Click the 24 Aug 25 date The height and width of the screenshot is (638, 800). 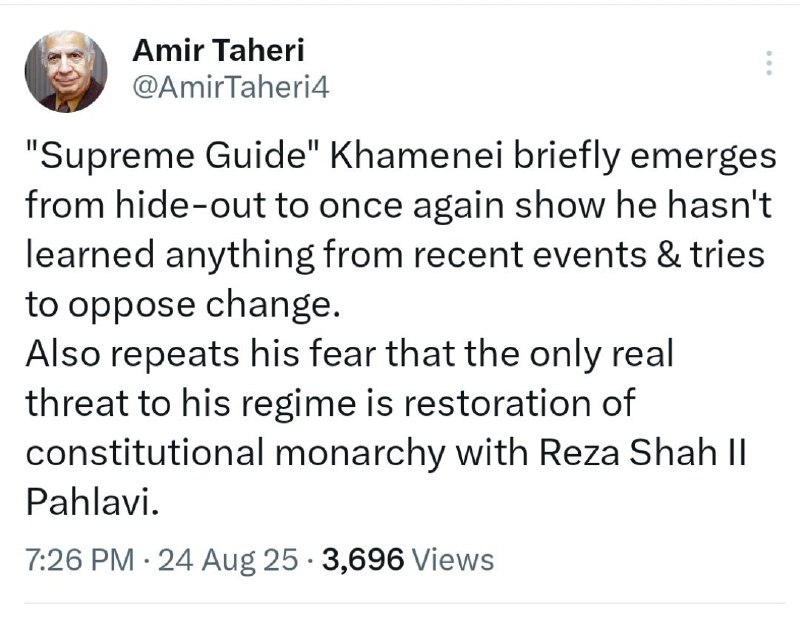[228, 559]
